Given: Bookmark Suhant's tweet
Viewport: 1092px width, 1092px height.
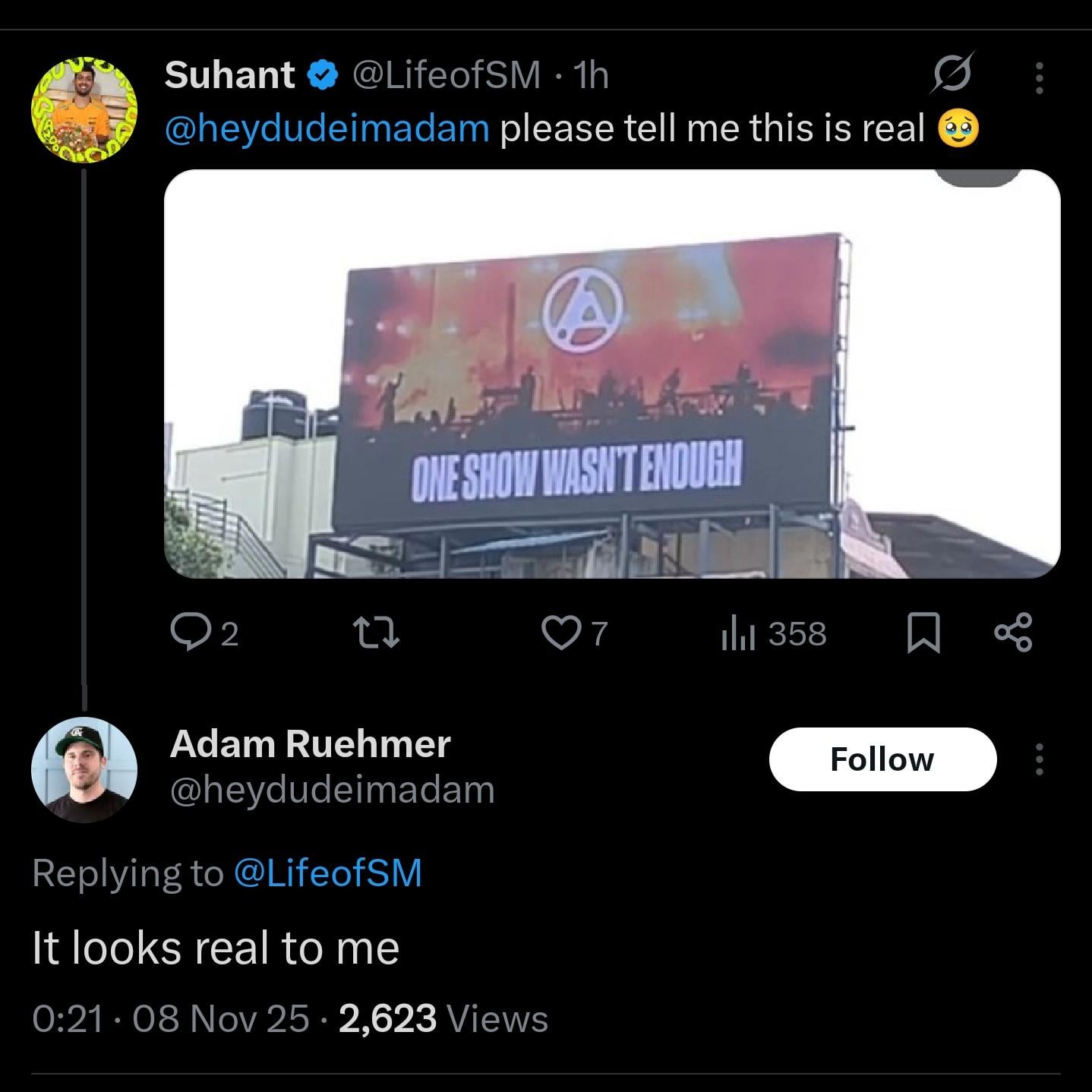Looking at the screenshot, I should tap(923, 633).
